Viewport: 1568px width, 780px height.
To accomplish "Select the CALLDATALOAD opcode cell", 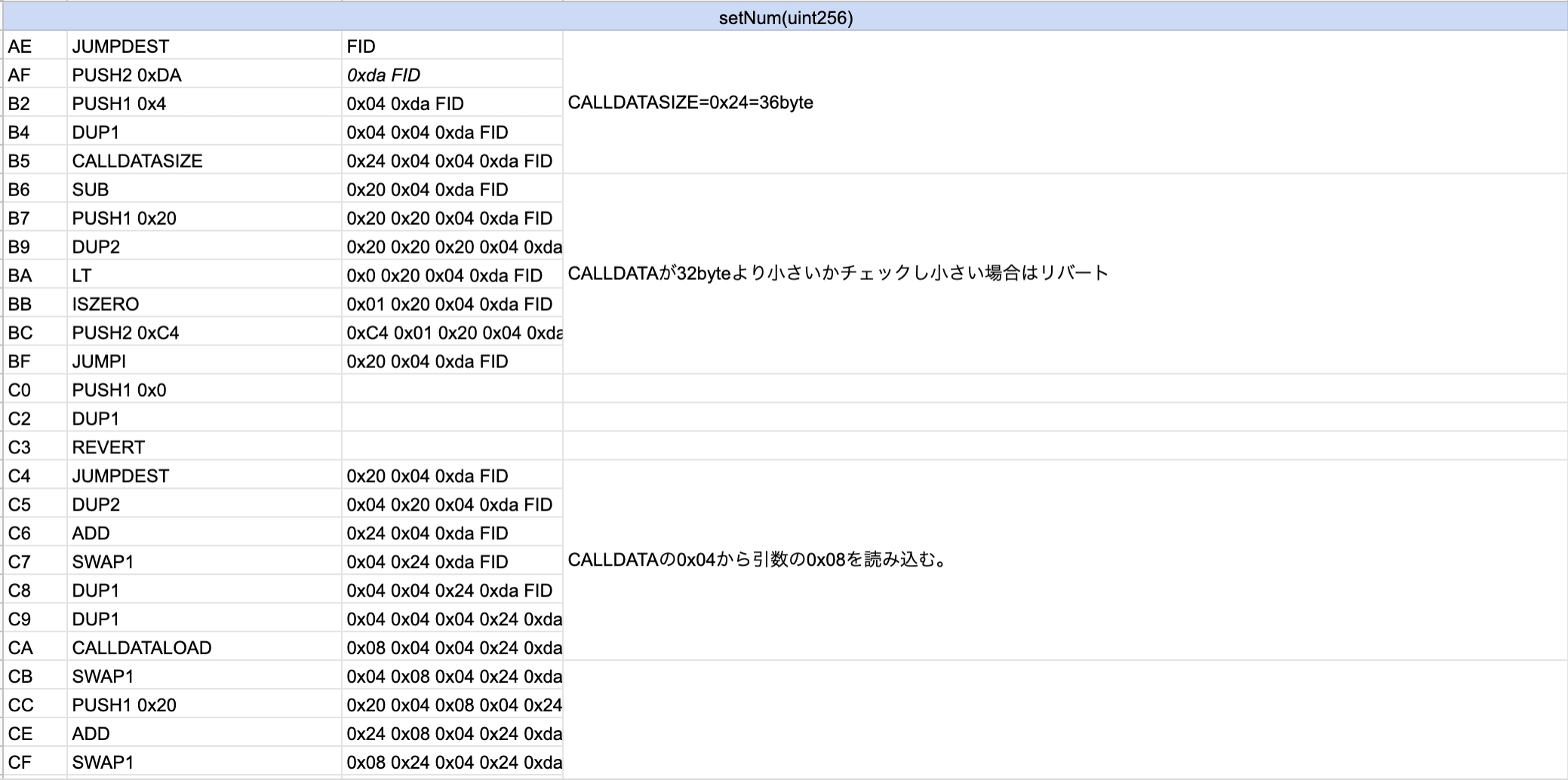I will pyautogui.click(x=204, y=648).
